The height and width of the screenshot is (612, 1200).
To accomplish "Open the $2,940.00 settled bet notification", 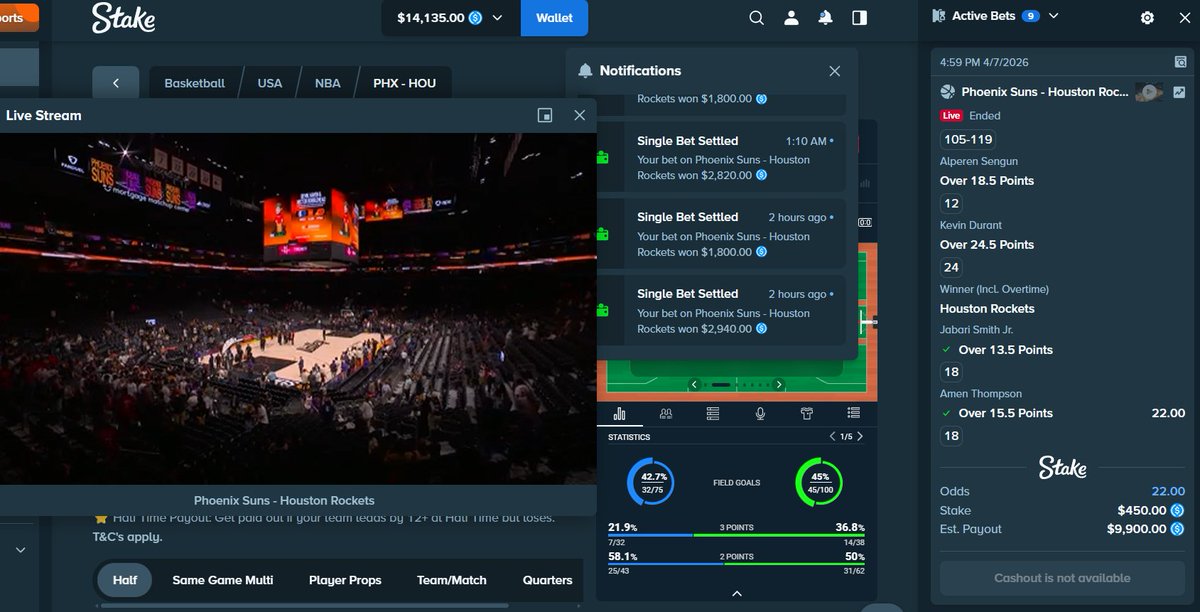I will click(721, 310).
